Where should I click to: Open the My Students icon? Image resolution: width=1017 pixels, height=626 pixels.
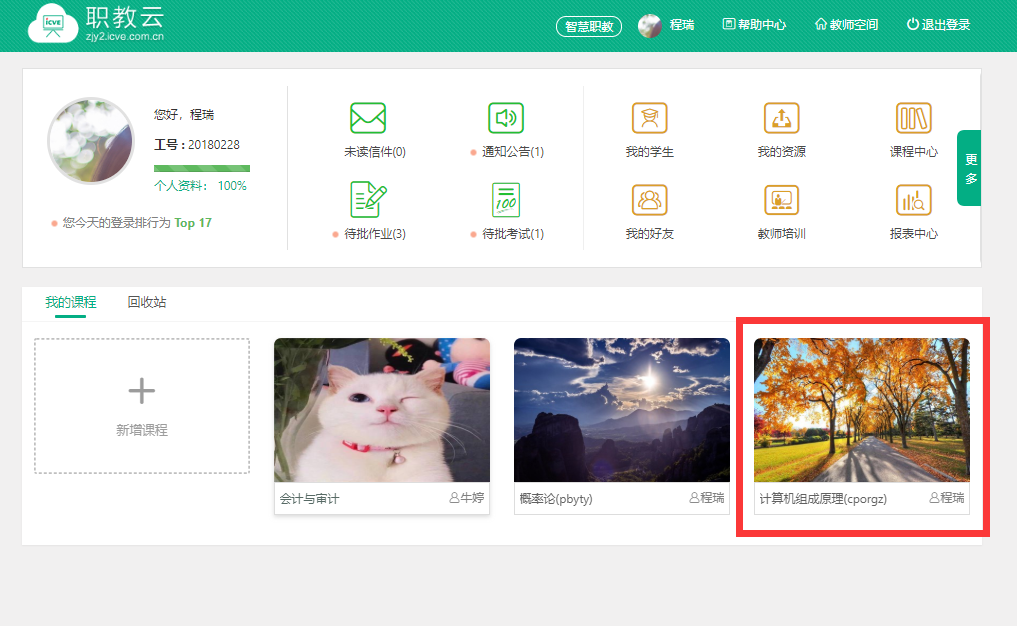click(649, 118)
